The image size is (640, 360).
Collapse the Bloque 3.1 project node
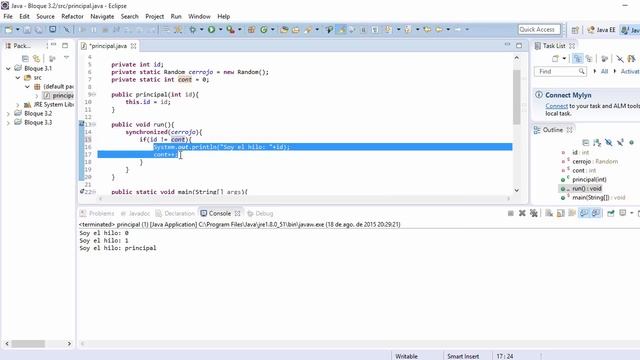pyautogui.click(x=8, y=69)
